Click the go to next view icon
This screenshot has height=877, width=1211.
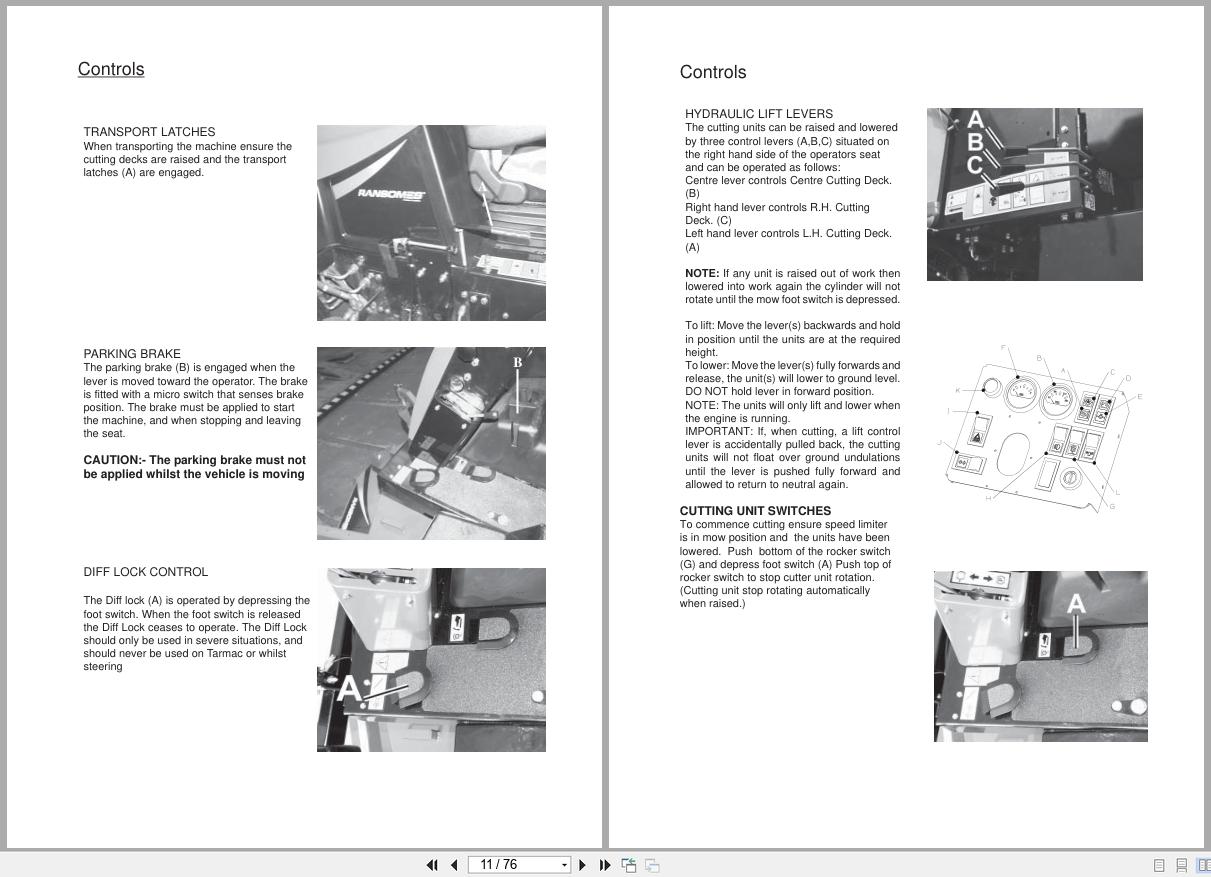(652, 865)
